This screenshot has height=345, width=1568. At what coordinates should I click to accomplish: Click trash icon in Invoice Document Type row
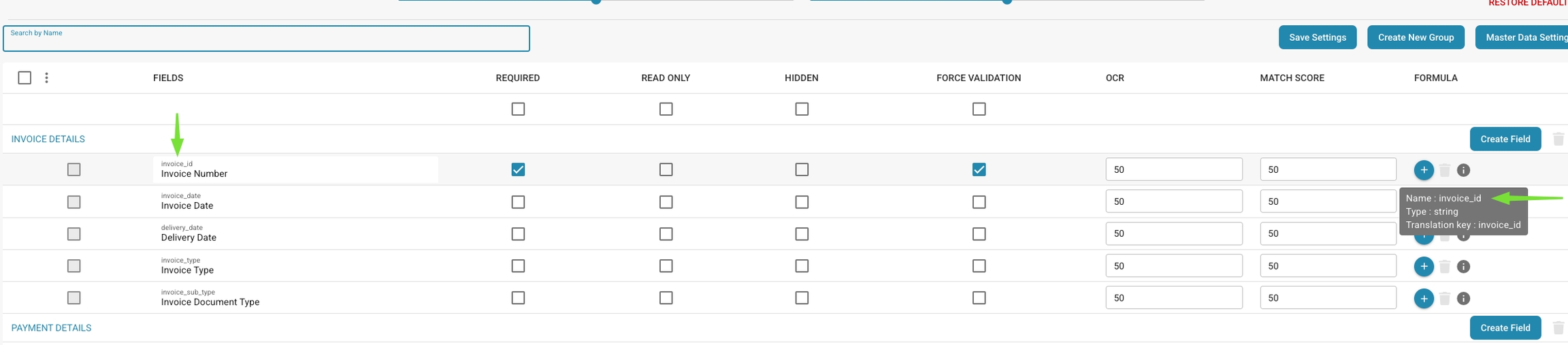[1444, 299]
